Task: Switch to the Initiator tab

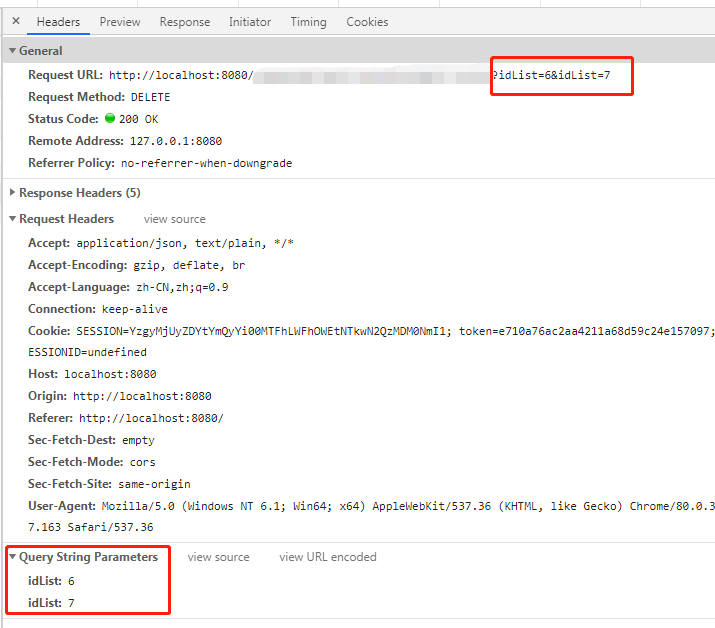Action: pyautogui.click(x=250, y=22)
